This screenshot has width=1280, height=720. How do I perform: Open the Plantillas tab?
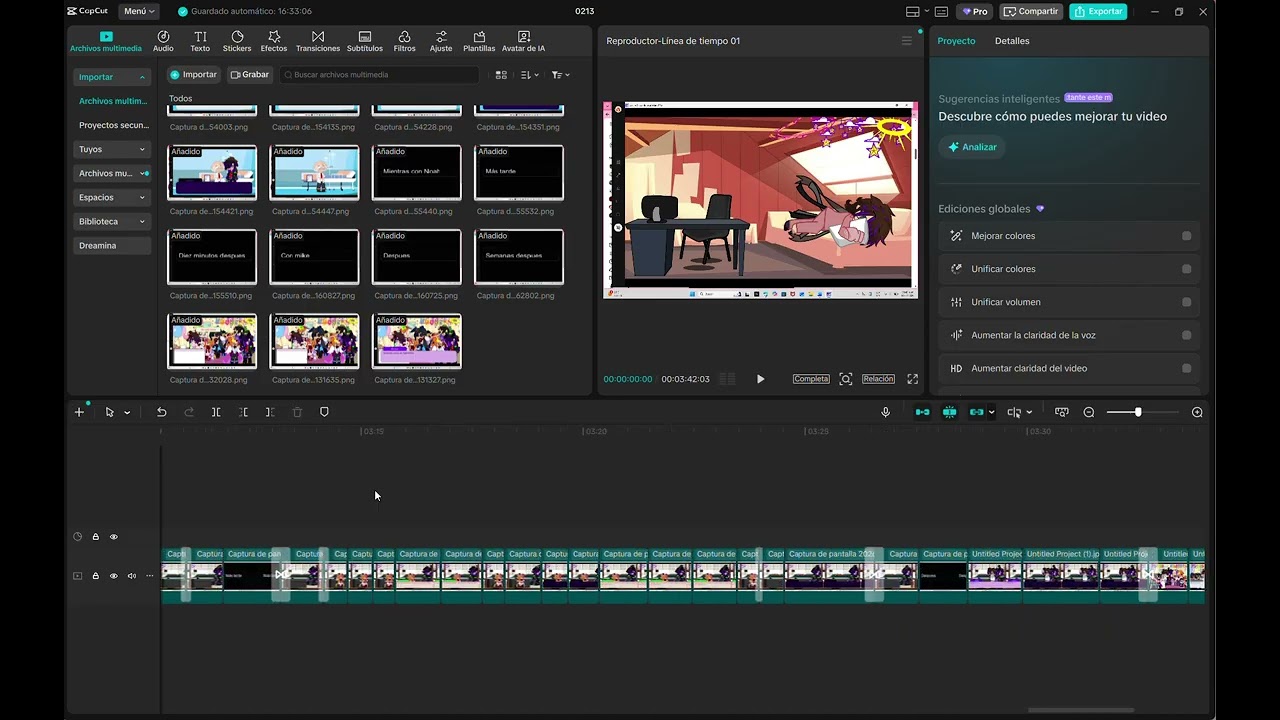click(479, 41)
